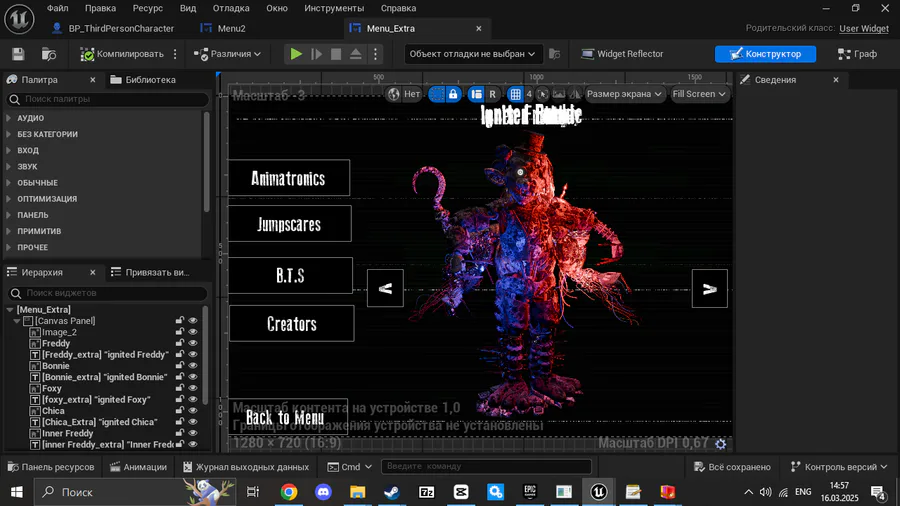
Task: Open the Правка menu
Action: [100, 8]
